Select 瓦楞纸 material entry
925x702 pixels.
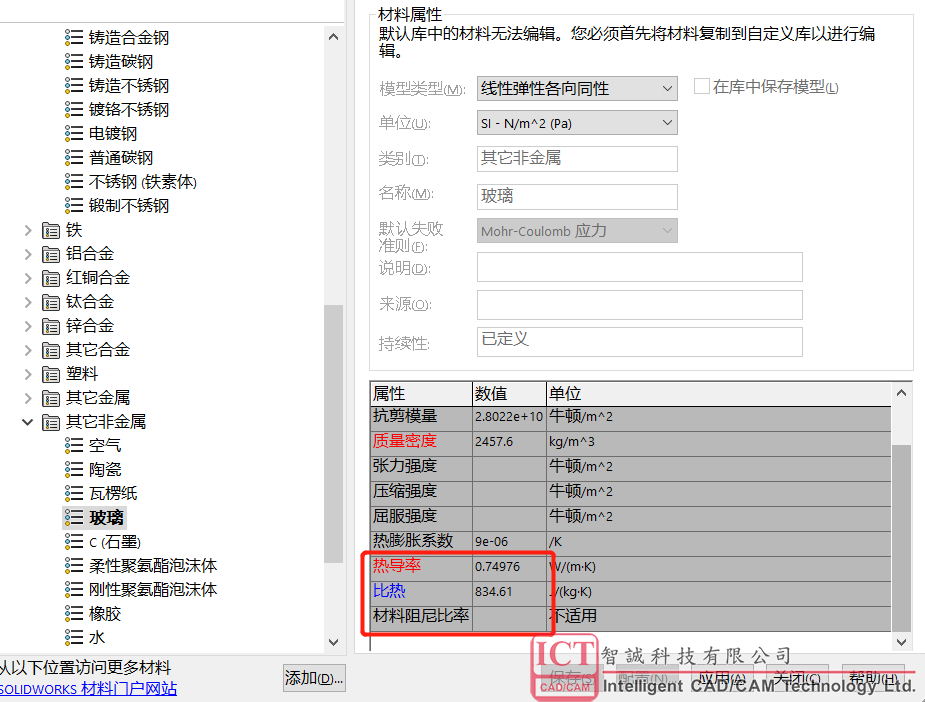point(113,494)
